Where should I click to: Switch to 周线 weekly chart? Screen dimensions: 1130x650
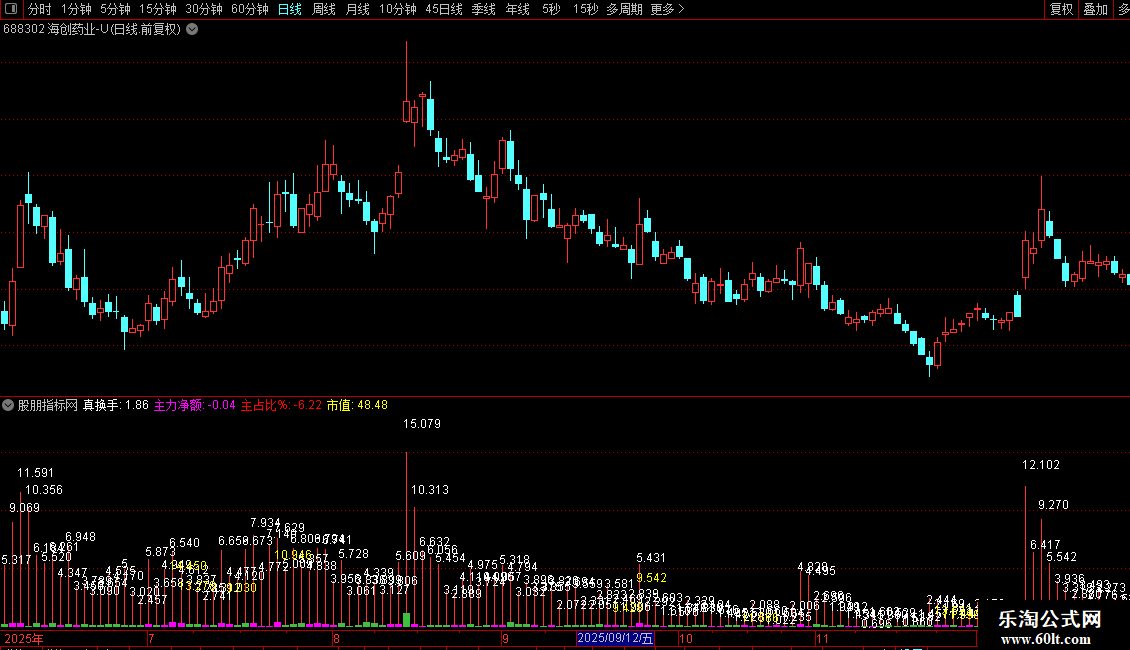coord(324,9)
